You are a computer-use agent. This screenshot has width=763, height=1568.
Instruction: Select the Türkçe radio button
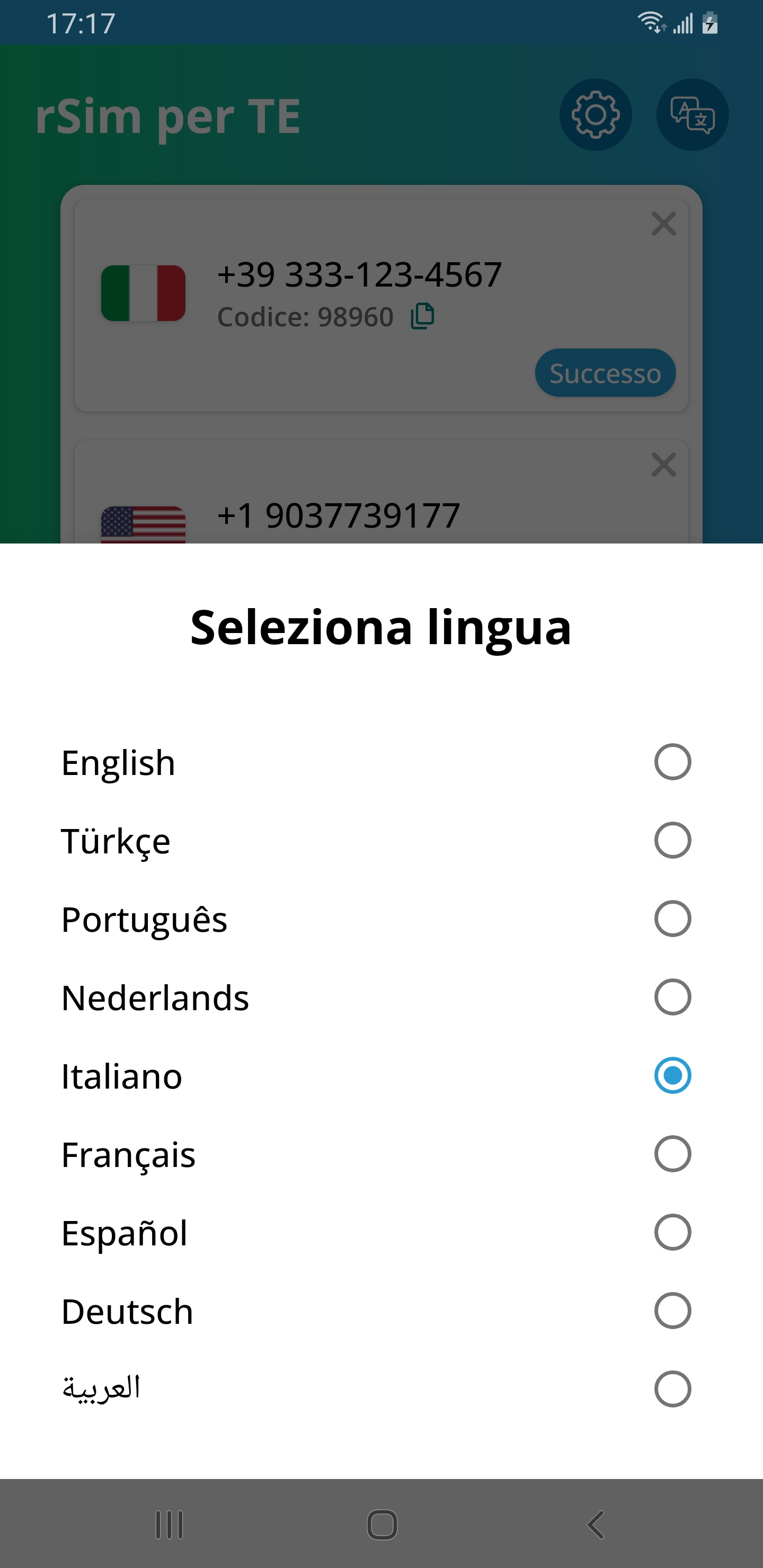[x=672, y=841]
